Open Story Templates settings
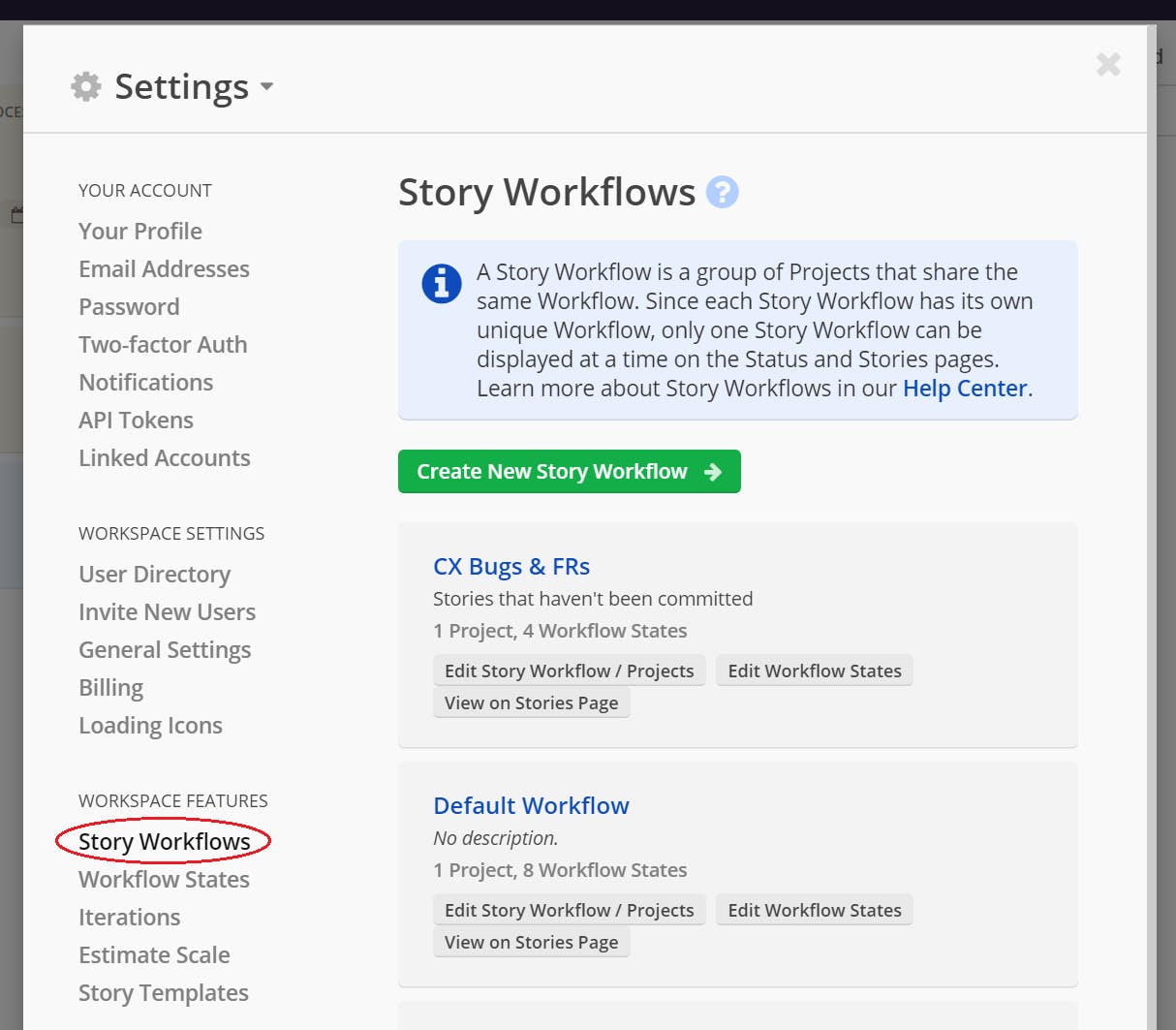Viewport: 1176px width, 1030px height. (163, 992)
